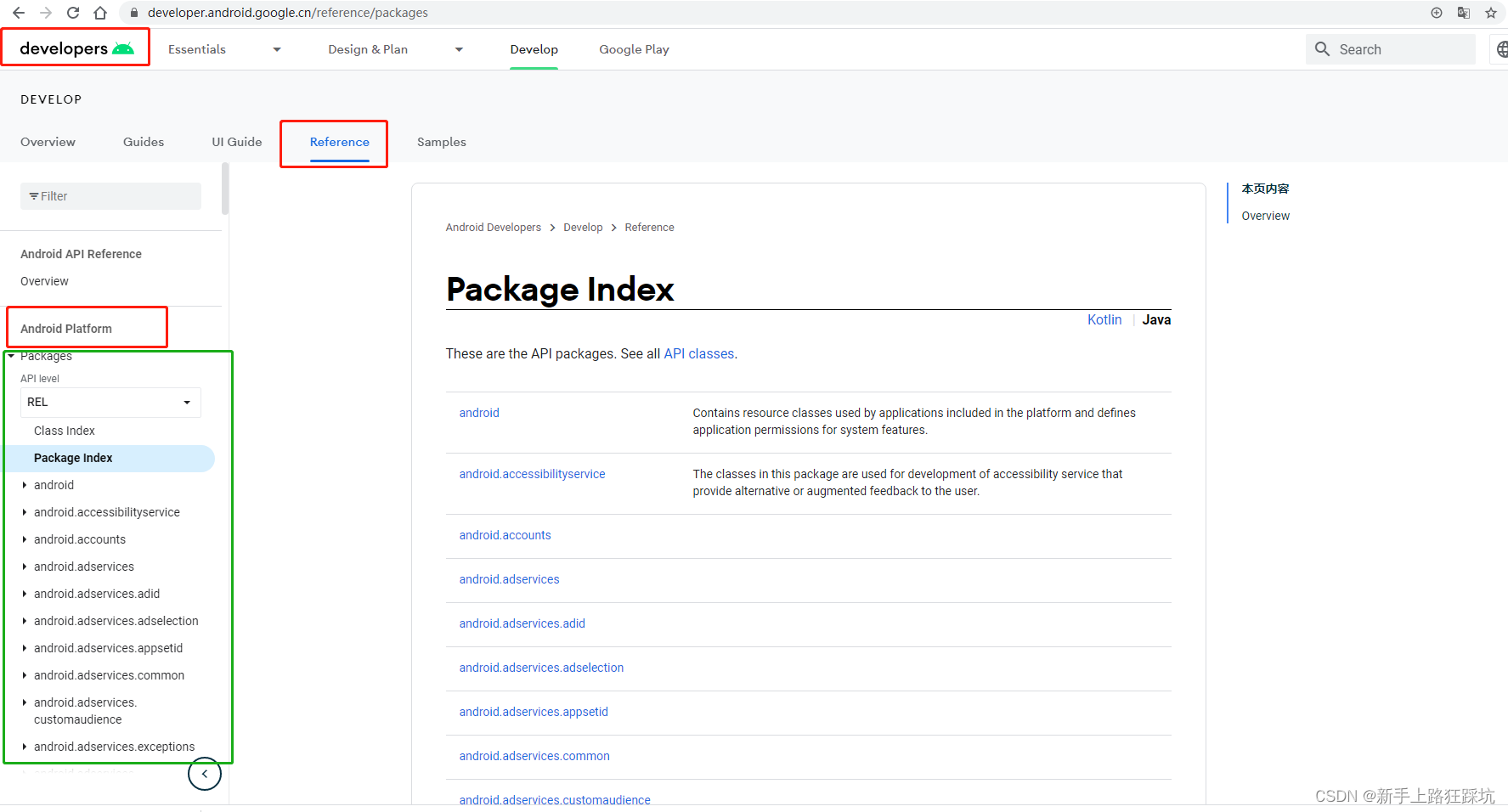Screen dimensions: 1508x812
Task: Go back with the browser back arrow
Action: coord(18,13)
